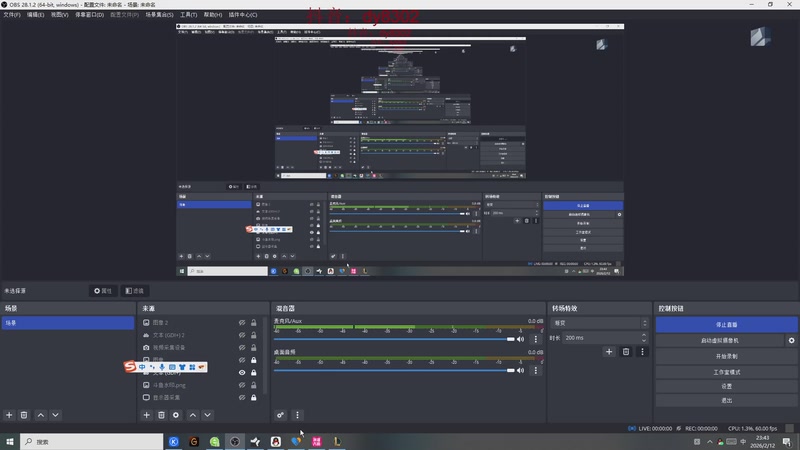Open the 场景集合(S) menu

[159, 15]
